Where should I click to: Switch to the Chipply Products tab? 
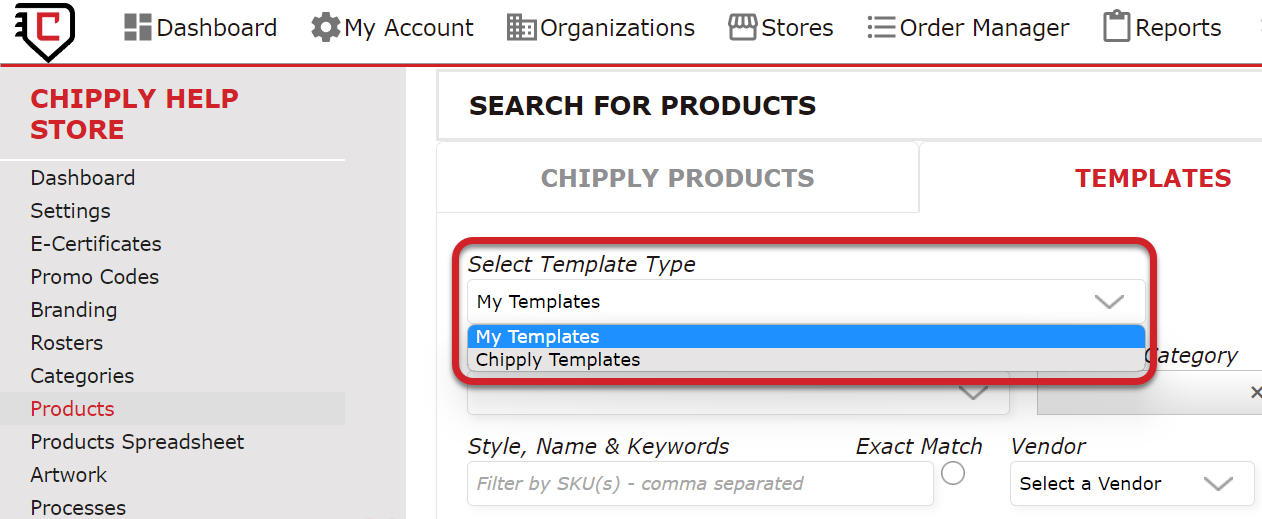677,178
